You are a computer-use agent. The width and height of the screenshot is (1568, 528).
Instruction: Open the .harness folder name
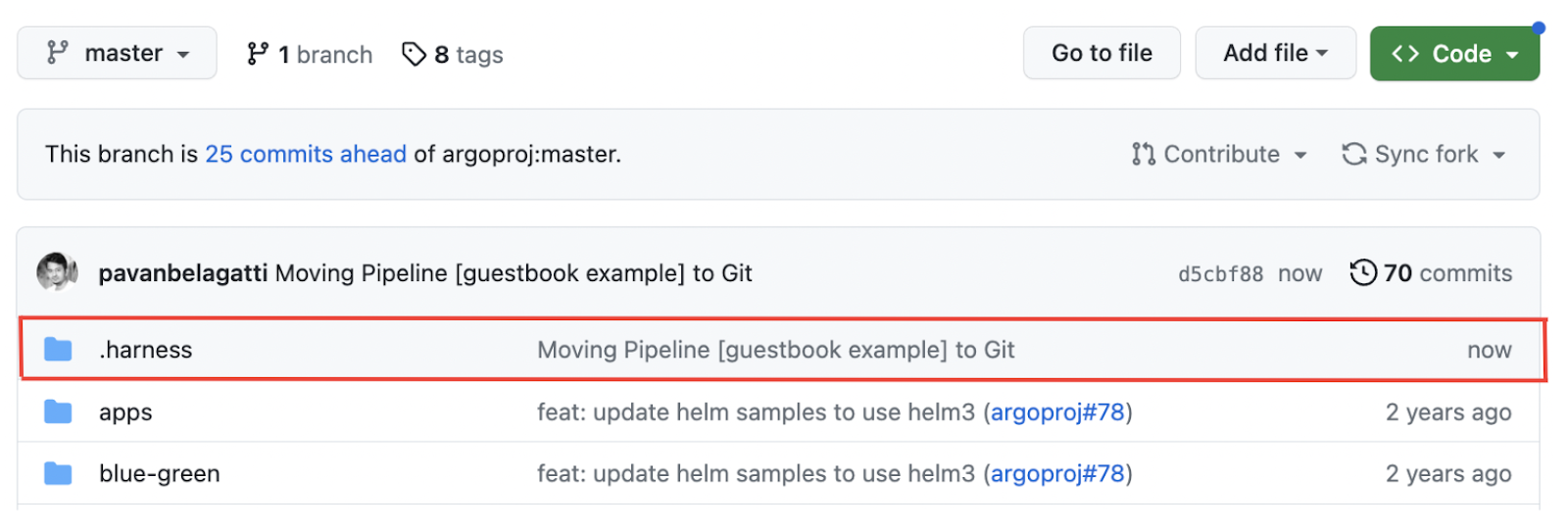(x=146, y=350)
